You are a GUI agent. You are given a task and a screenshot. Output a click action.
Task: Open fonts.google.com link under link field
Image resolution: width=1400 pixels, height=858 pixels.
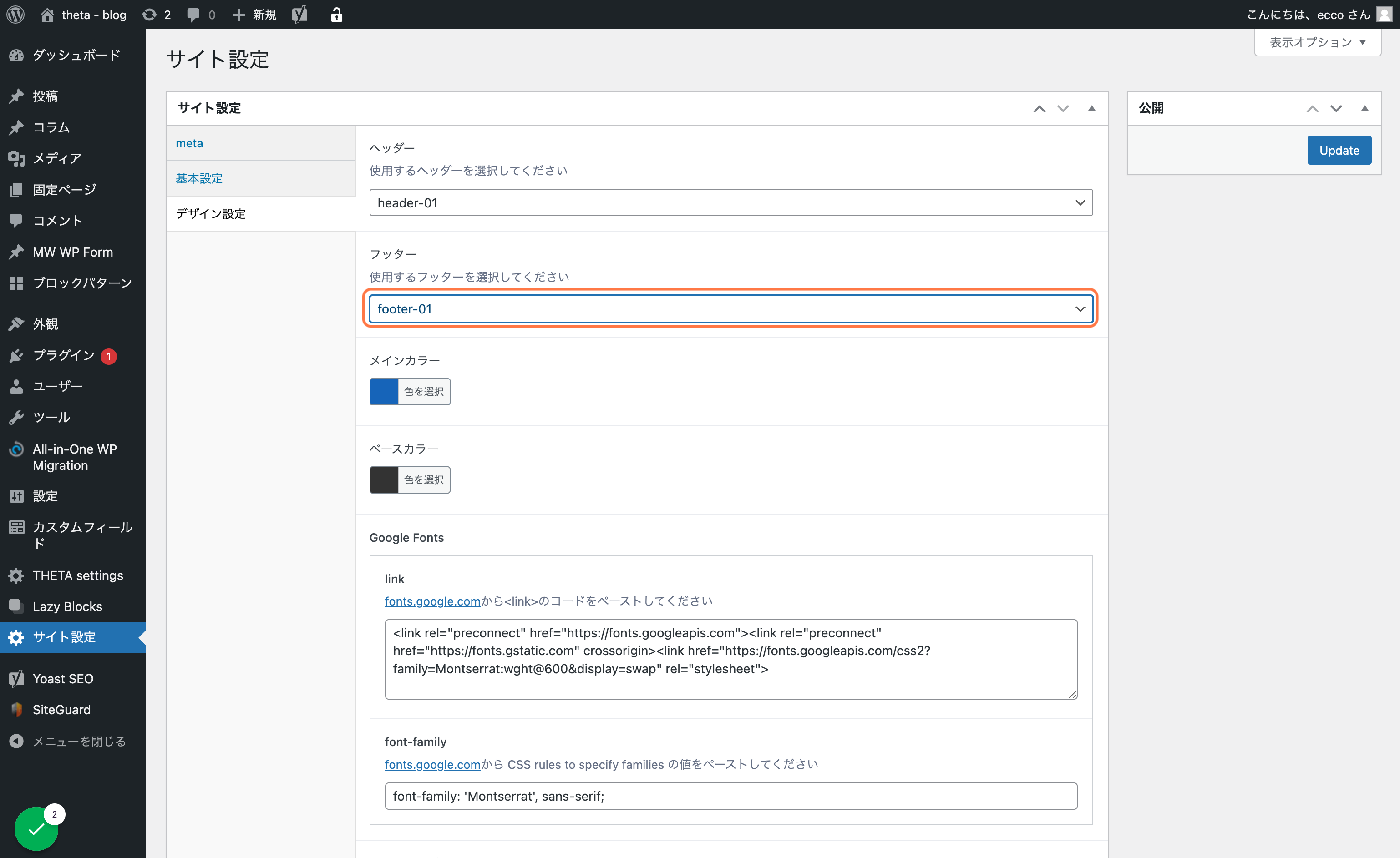(432, 601)
